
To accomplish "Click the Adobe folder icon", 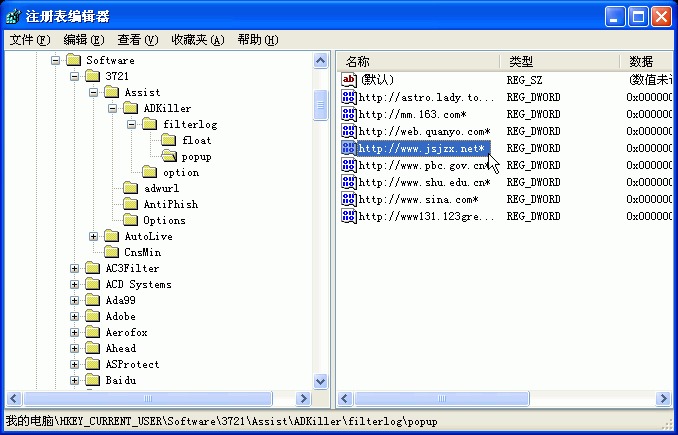I will tap(93, 316).
